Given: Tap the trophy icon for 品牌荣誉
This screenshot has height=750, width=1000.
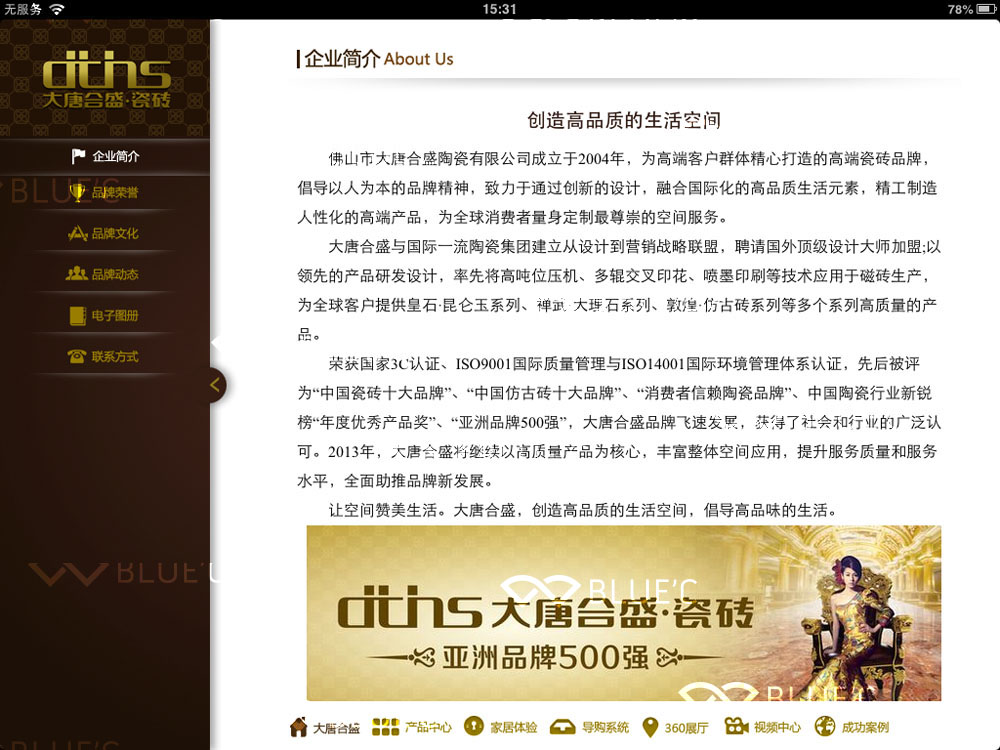Looking at the screenshot, I should [77, 193].
